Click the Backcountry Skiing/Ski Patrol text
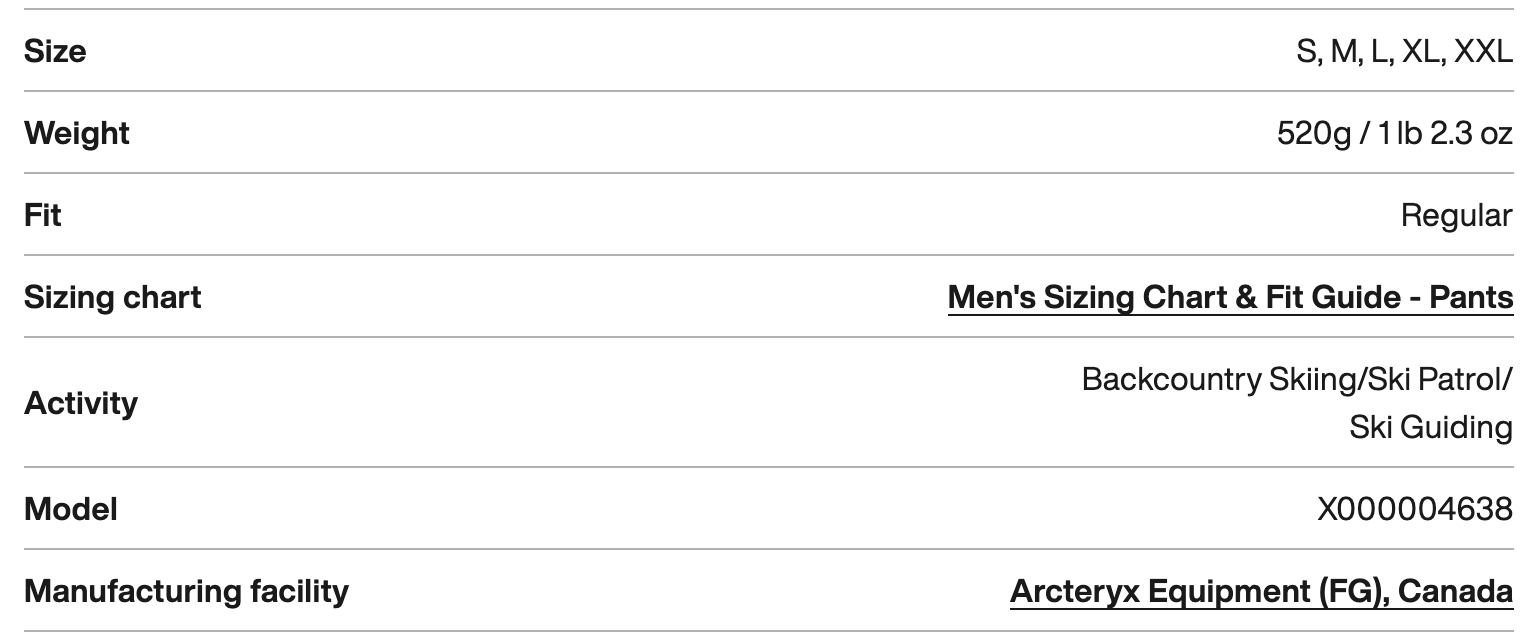The width and height of the screenshot is (1534, 638). click(x=1296, y=380)
